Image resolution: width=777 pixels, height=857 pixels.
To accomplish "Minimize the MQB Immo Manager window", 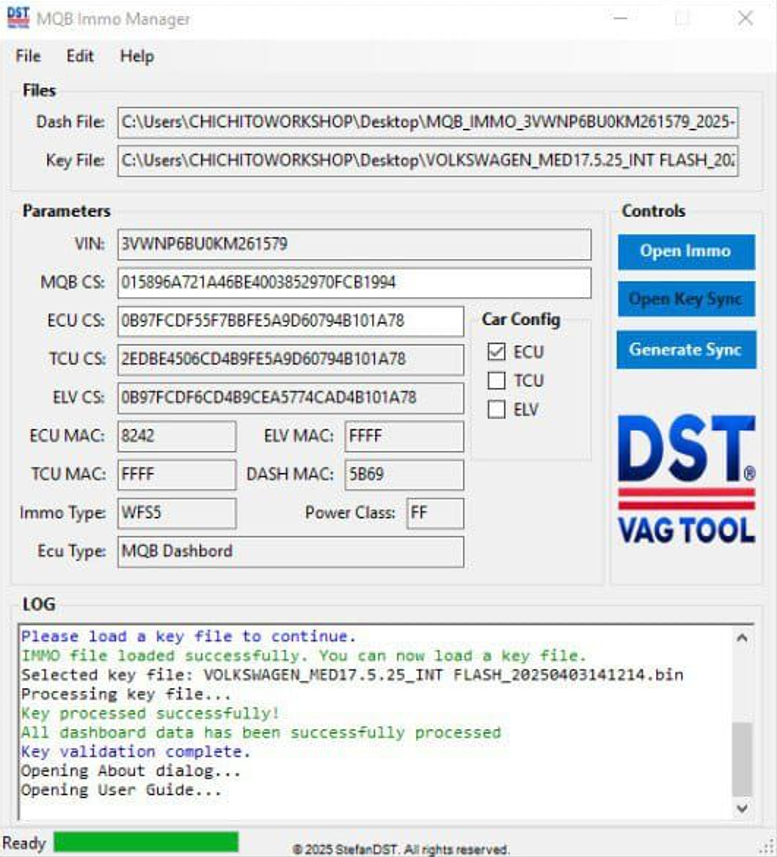I will tap(620, 19).
